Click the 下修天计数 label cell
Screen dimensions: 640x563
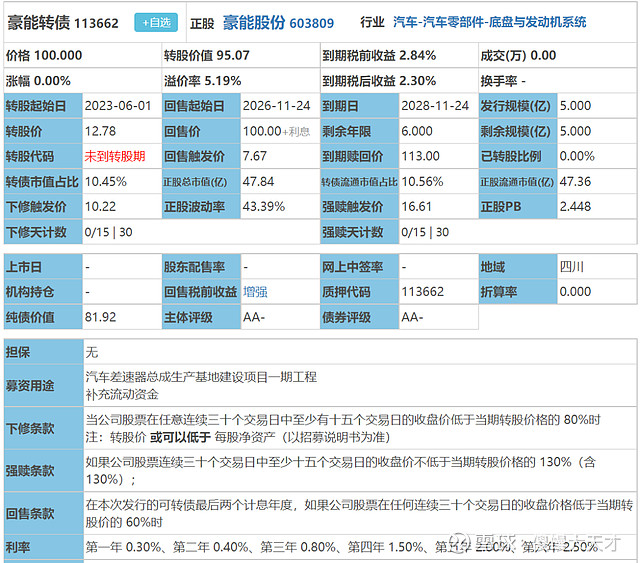[x=43, y=232]
